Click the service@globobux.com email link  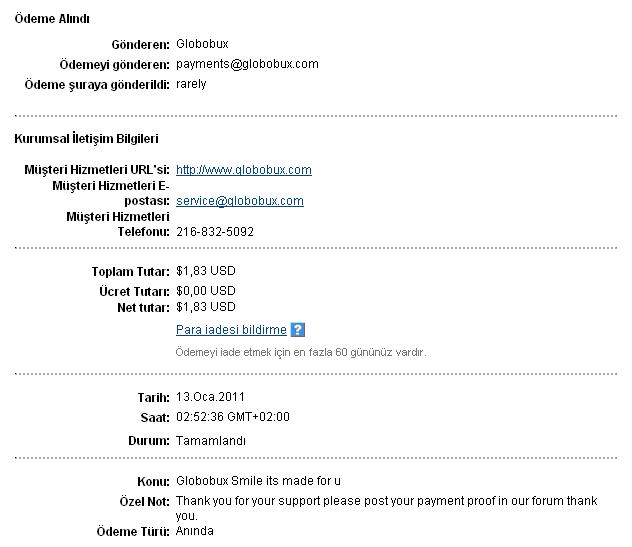[239, 201]
